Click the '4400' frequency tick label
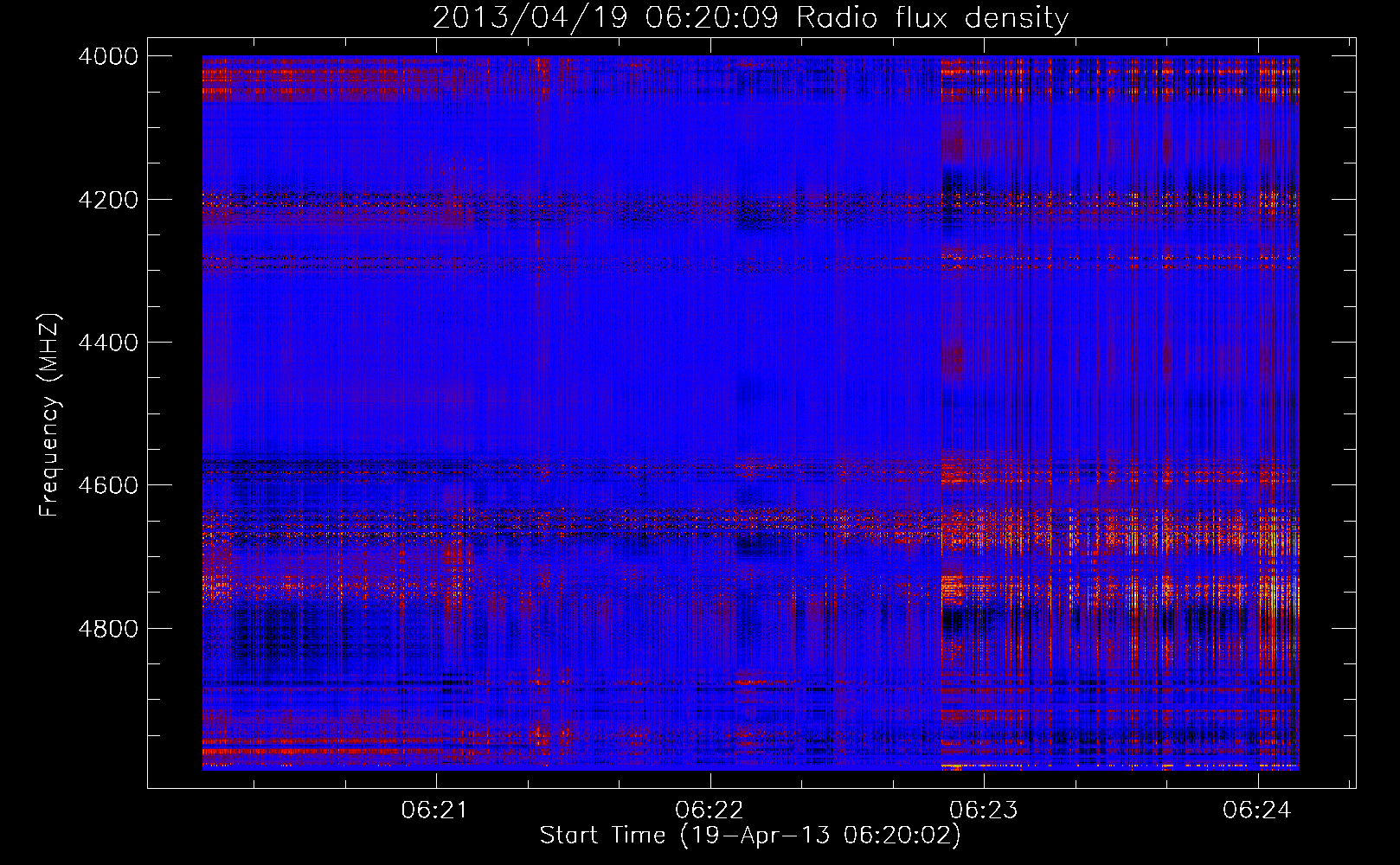The width and height of the screenshot is (1400, 865). point(108,343)
